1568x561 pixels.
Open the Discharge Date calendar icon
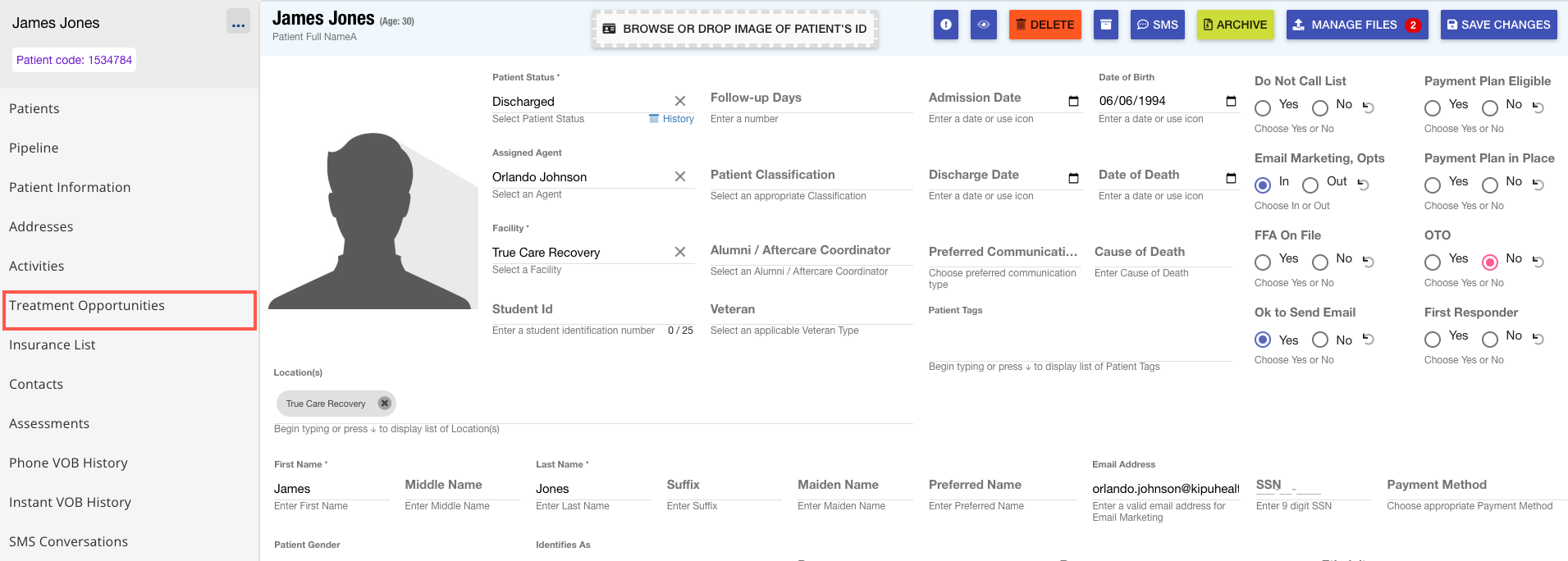coord(1073,178)
